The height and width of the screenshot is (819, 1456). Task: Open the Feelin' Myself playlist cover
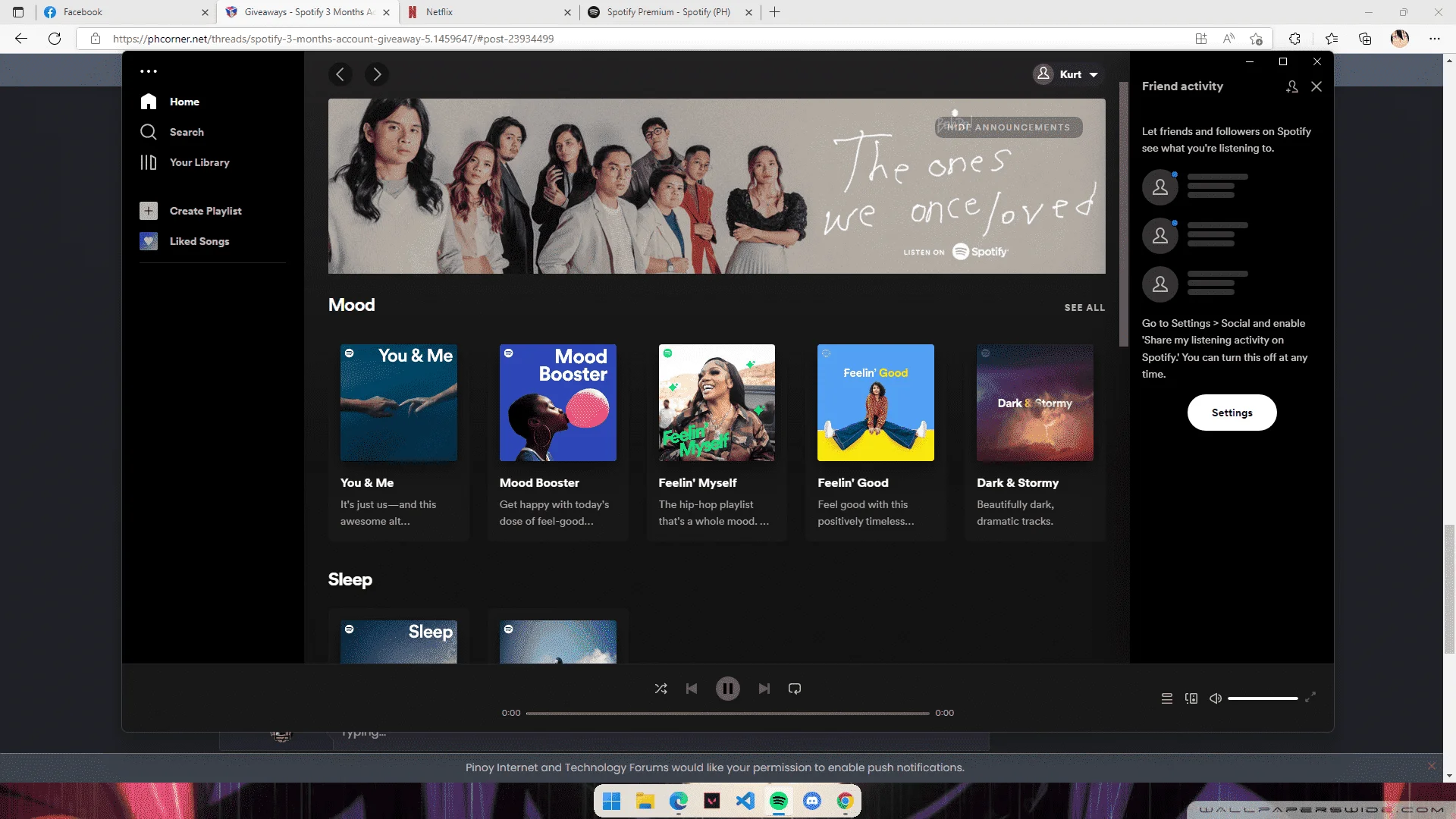click(x=717, y=403)
